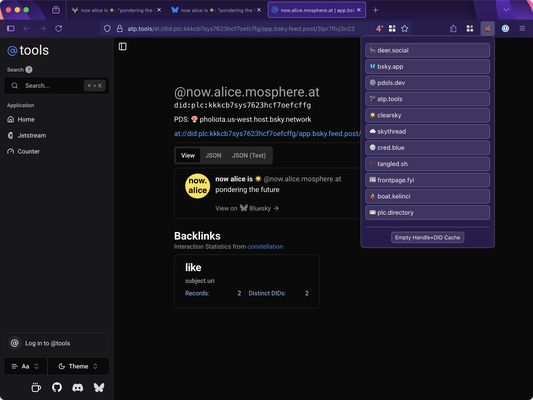Click pholiota.us-west.host.bsky.network PDS text
Viewport: 533px width, 400px height.
pos(255,119)
